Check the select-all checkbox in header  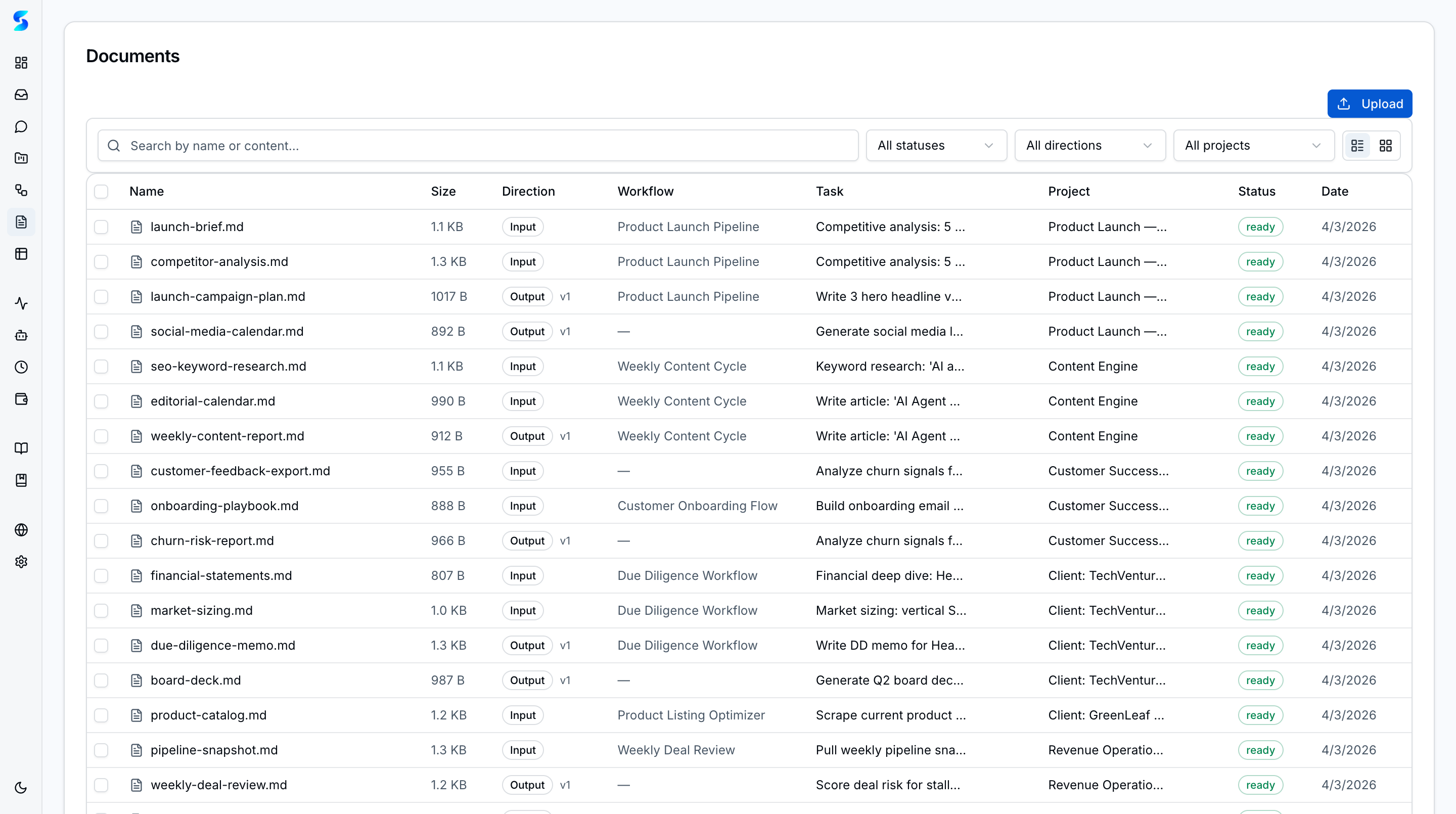[x=101, y=192]
